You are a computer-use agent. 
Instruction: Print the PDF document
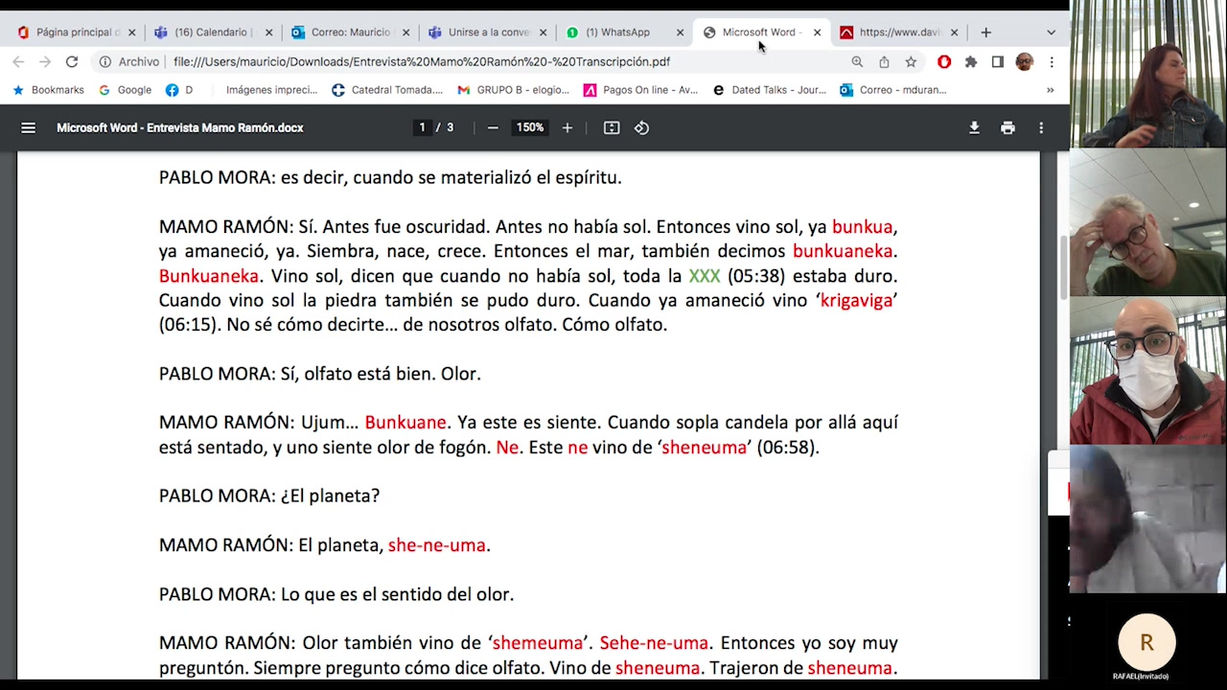[1007, 128]
